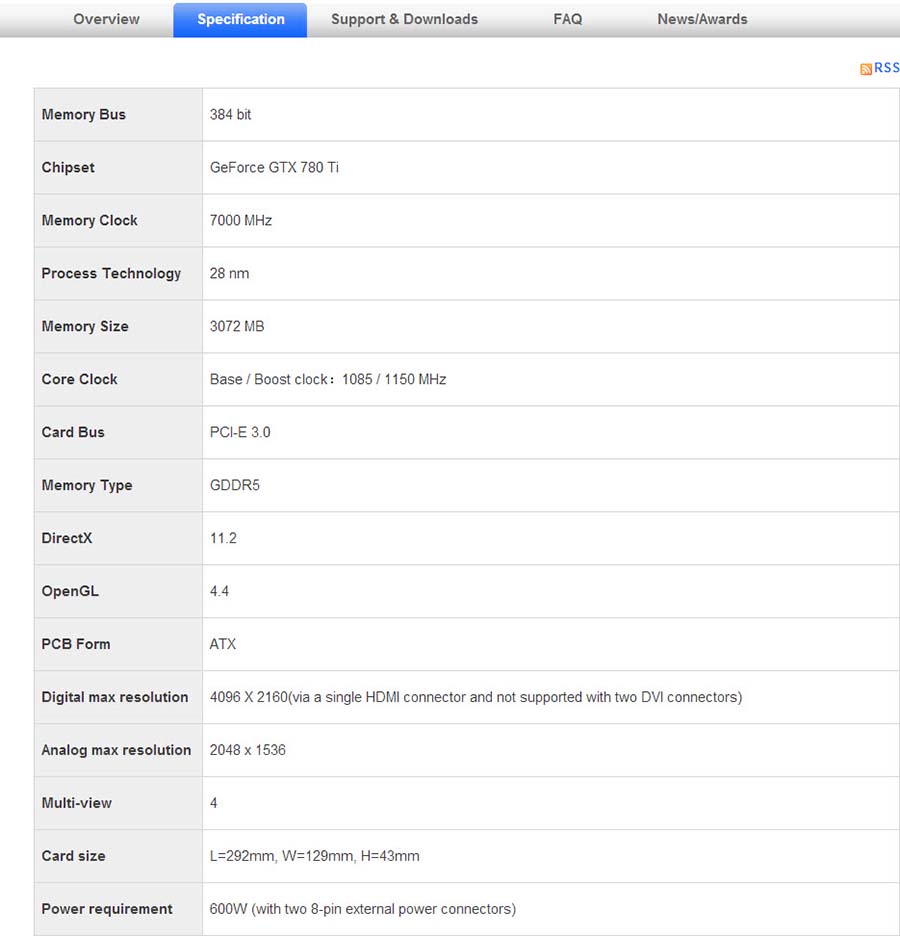This screenshot has width=900, height=936.
Task: Switch to the Overview tab
Action: tap(107, 19)
